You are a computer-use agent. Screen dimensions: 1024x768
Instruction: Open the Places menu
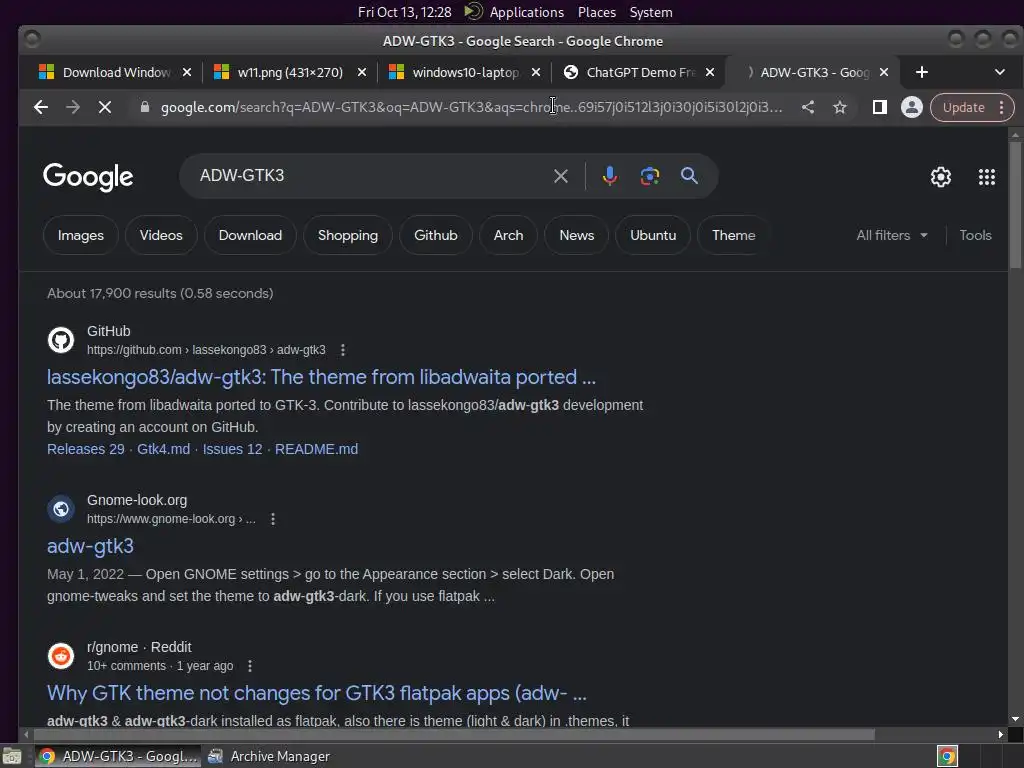[596, 12]
